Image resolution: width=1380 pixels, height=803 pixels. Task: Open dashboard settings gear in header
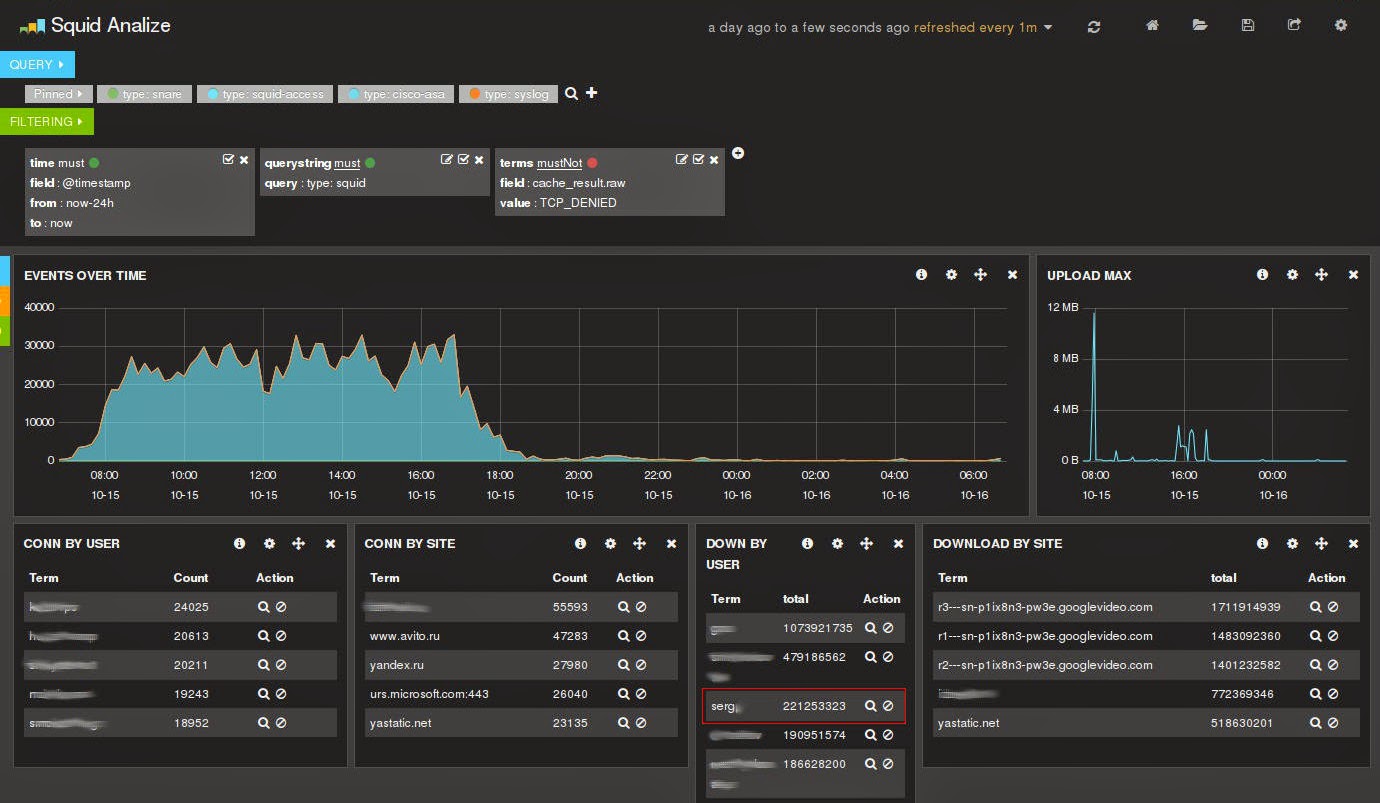coord(1341,26)
